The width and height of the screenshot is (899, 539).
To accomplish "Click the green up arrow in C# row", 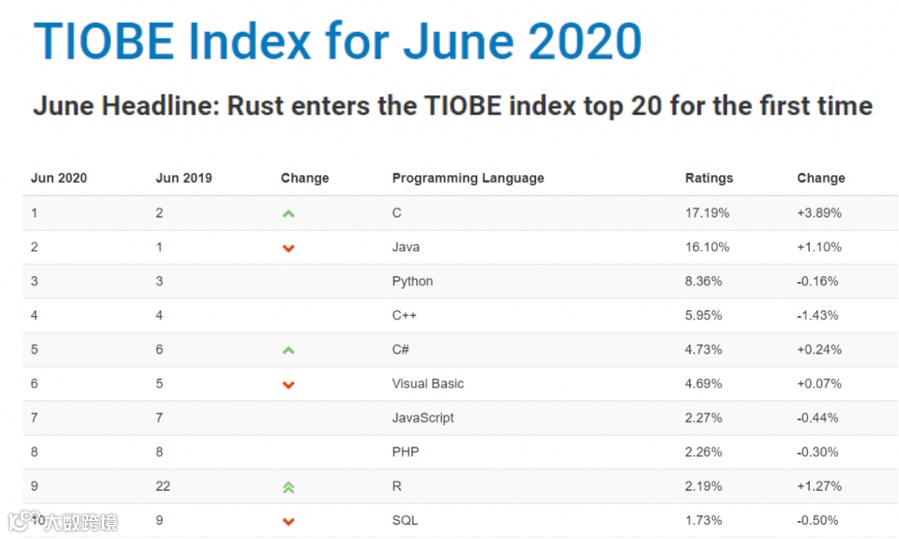I will (288, 350).
